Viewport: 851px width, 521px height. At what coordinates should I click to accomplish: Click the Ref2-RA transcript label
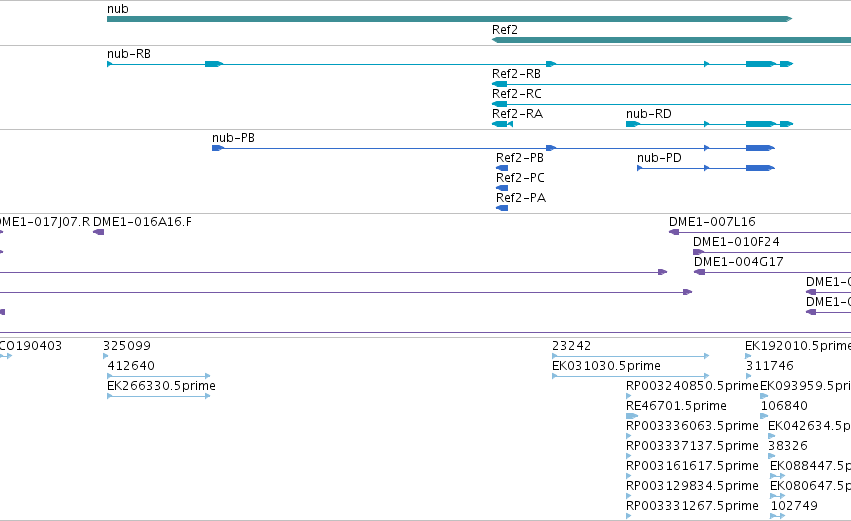pos(517,114)
